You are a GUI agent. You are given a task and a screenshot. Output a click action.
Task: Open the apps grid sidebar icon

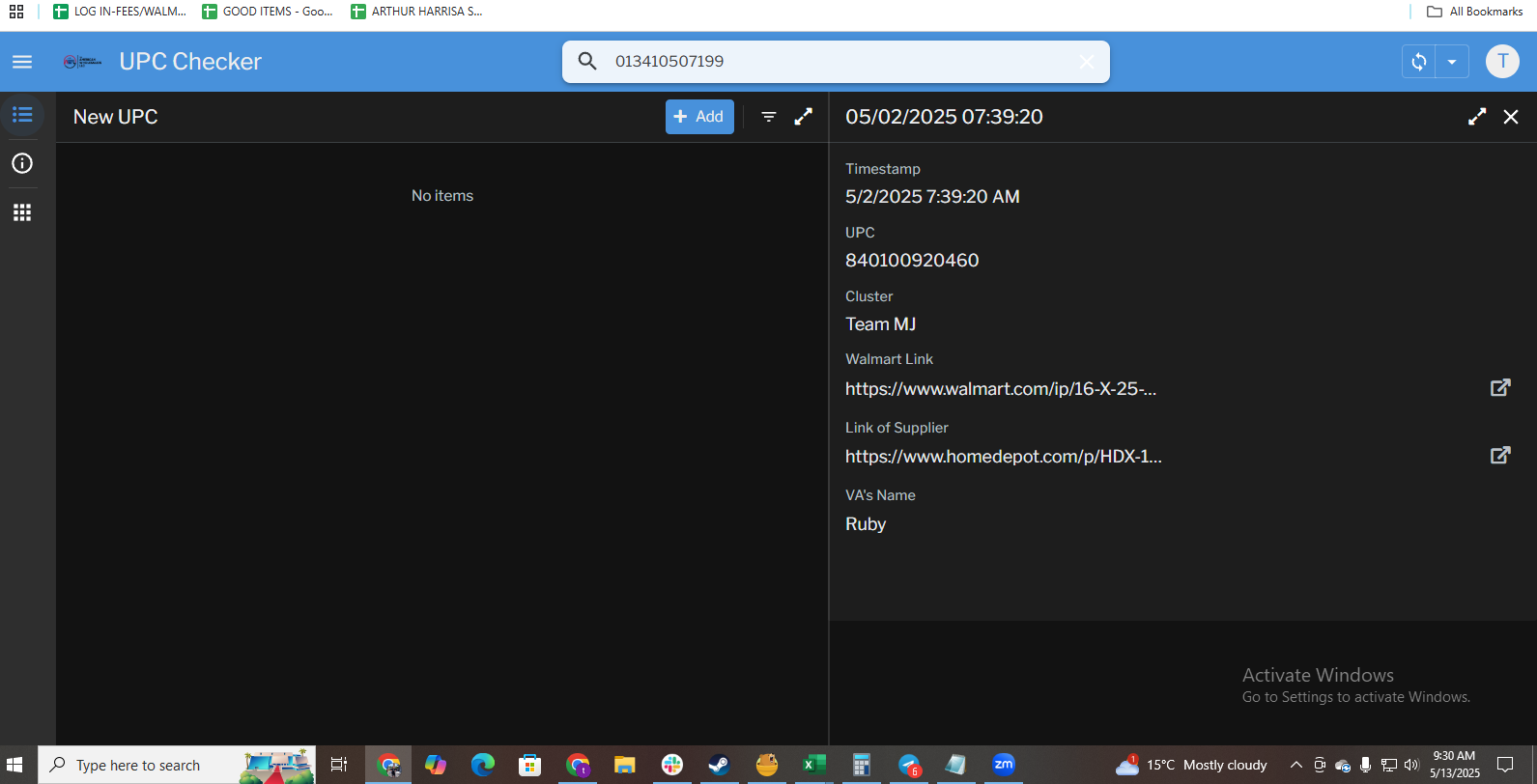coord(22,212)
